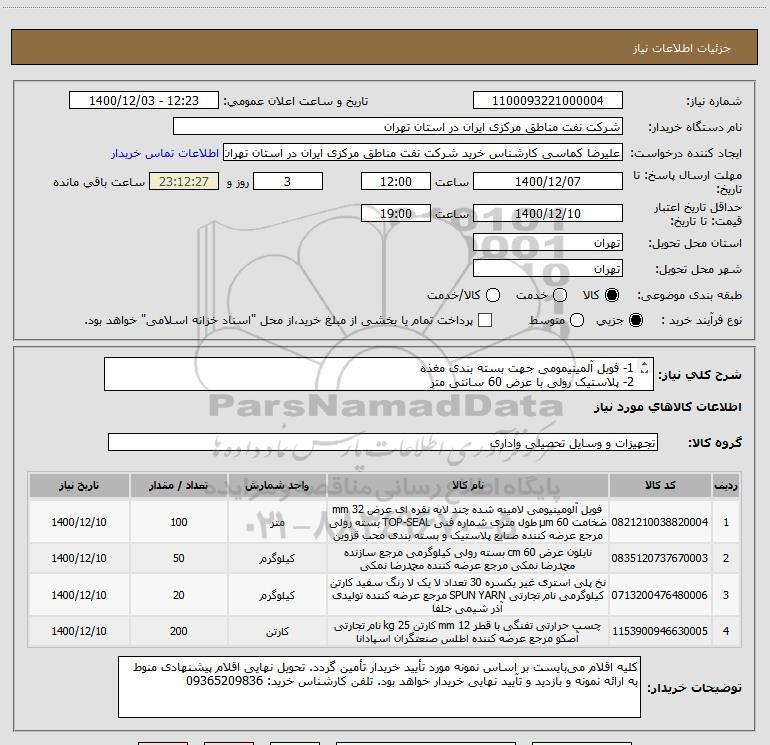Click the delivery province field تهران
This screenshot has width=770, height=745.
pyautogui.click(x=548, y=243)
